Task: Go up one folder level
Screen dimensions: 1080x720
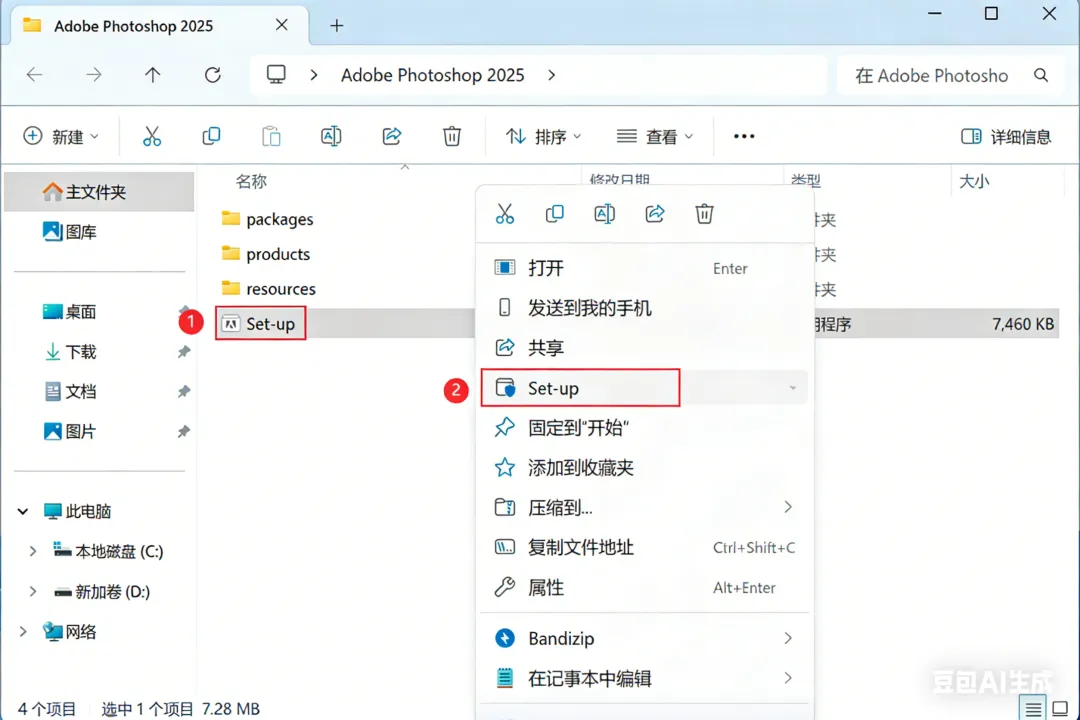Action: coord(152,74)
